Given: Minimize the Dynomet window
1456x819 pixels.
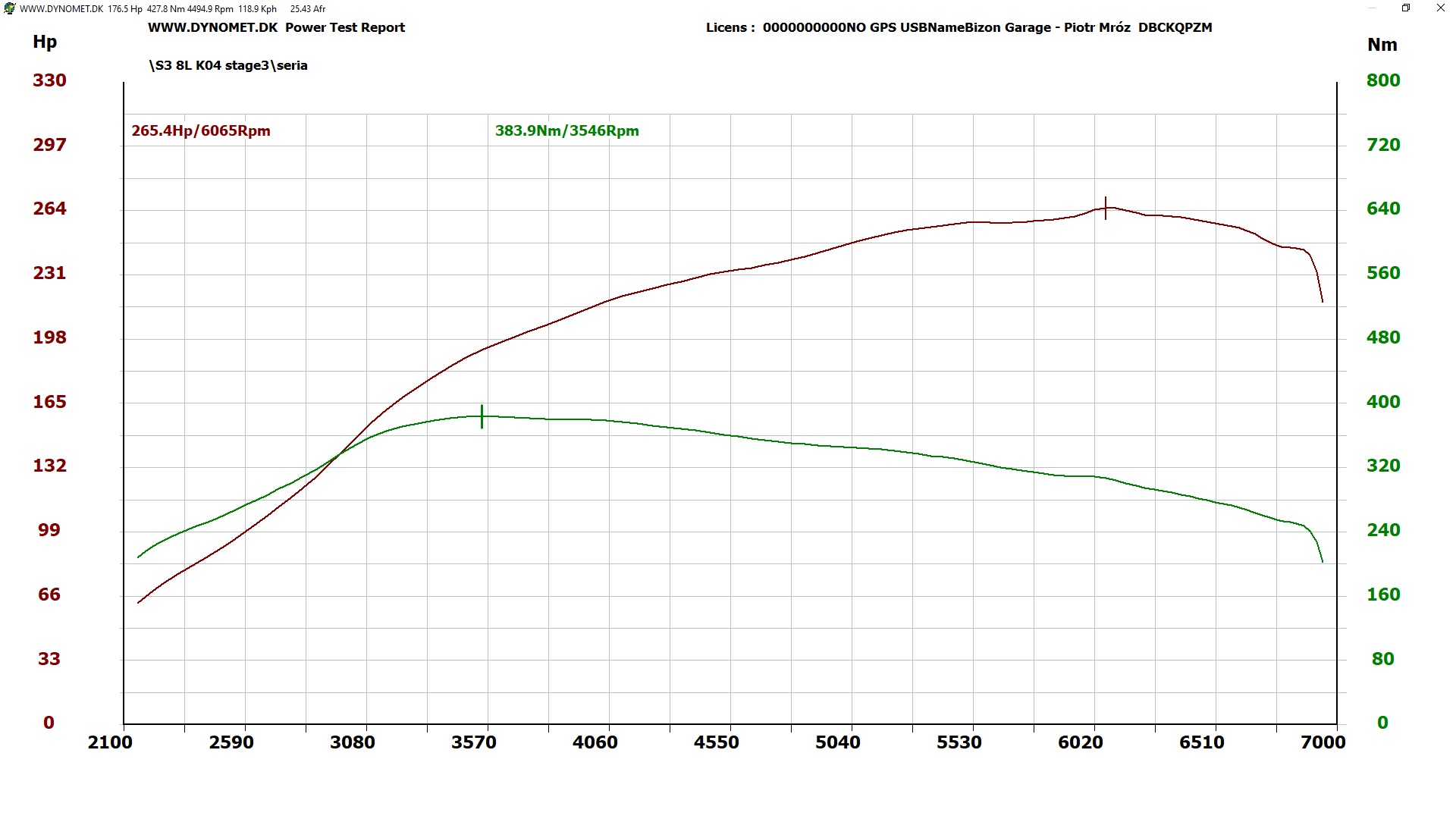Looking at the screenshot, I should tap(1373, 8).
